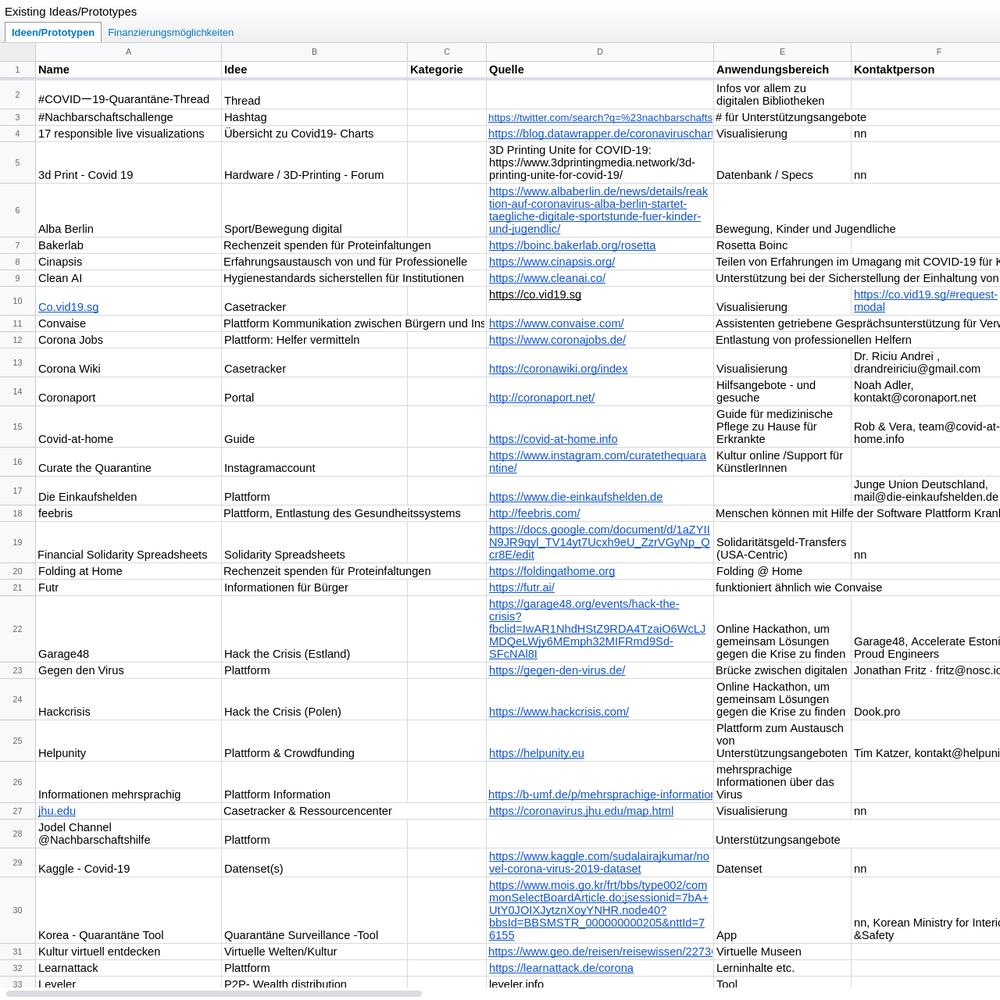Select the Kontaktperson header cell

click(925, 70)
